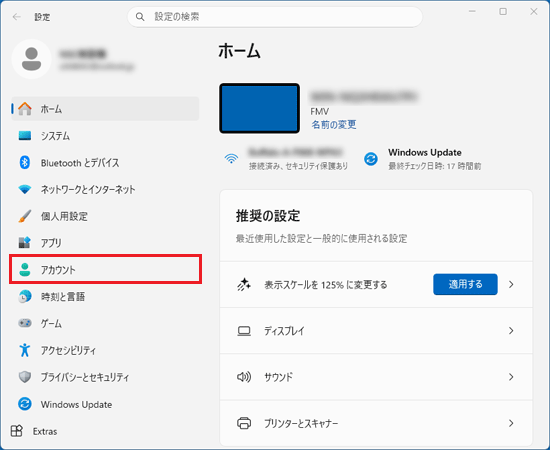The height and width of the screenshot is (450, 550).
Task: Open the ネットワークとインターネット menu label
Action: coord(88,189)
